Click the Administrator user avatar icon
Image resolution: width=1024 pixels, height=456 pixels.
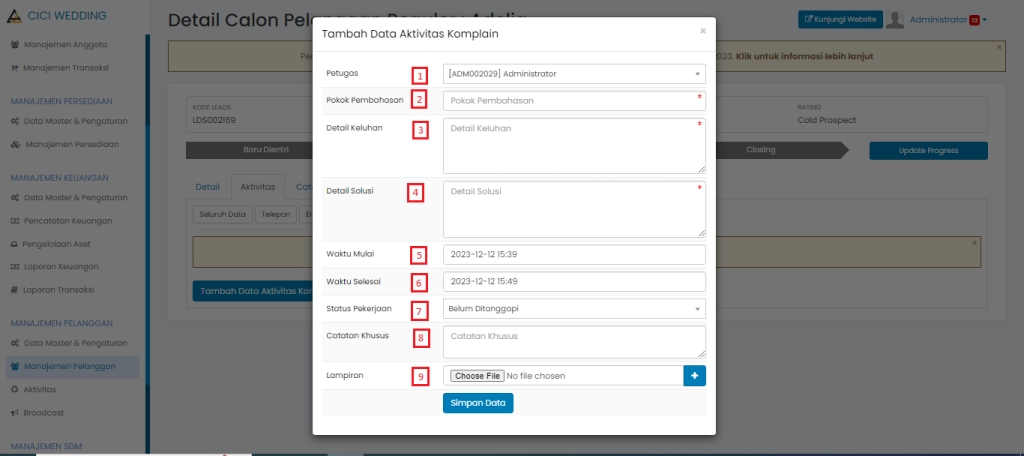click(x=896, y=20)
